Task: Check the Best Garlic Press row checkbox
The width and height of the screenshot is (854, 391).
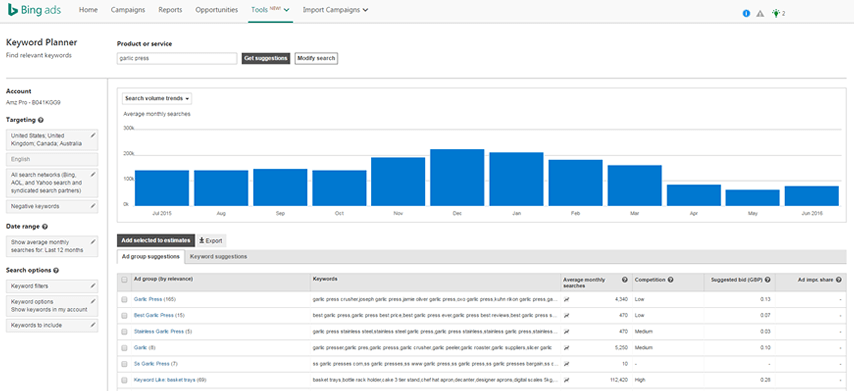Action: [125, 315]
